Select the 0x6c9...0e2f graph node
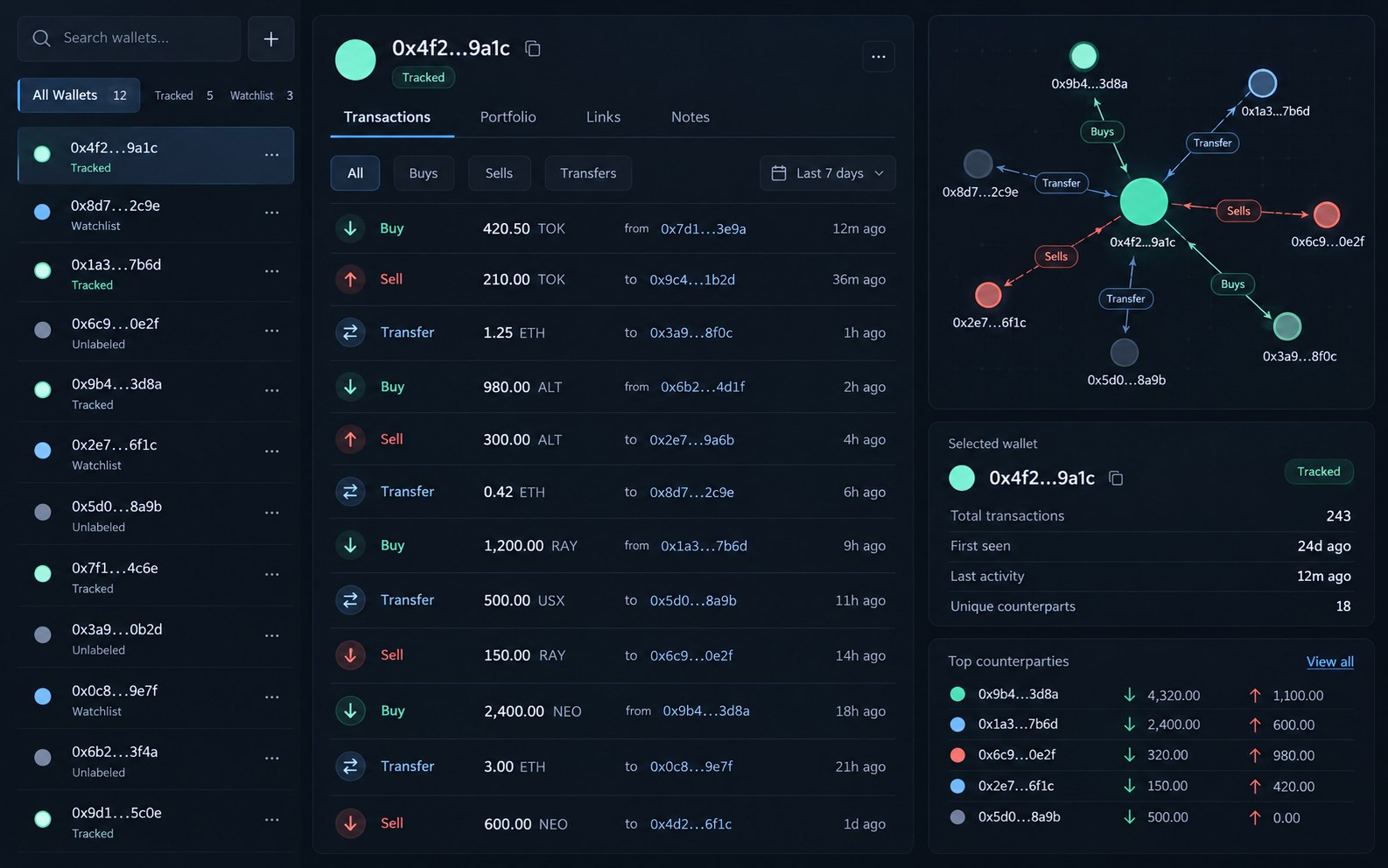Image resolution: width=1388 pixels, height=868 pixels. tap(1327, 214)
